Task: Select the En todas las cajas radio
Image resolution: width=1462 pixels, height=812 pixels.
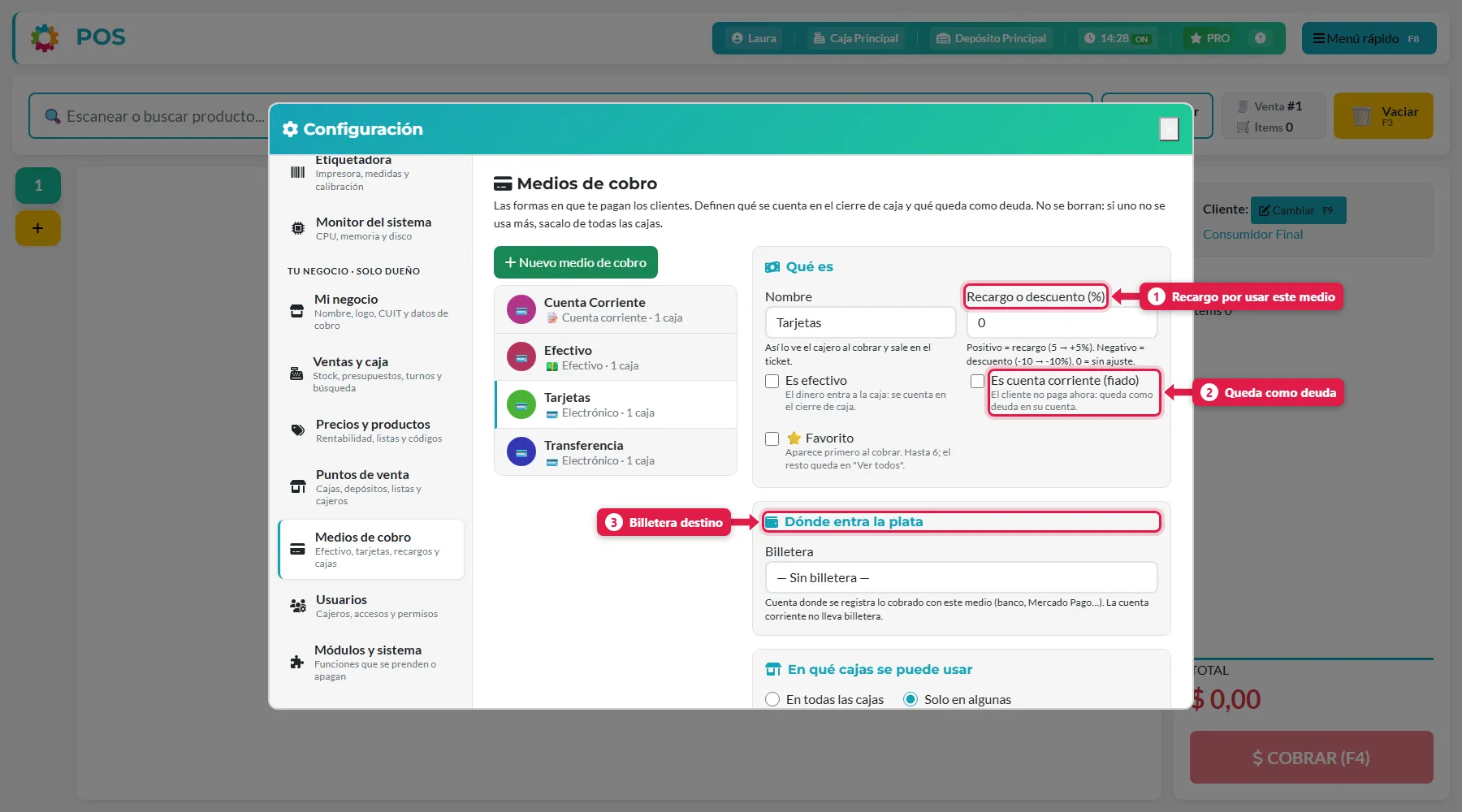Action: [x=772, y=699]
